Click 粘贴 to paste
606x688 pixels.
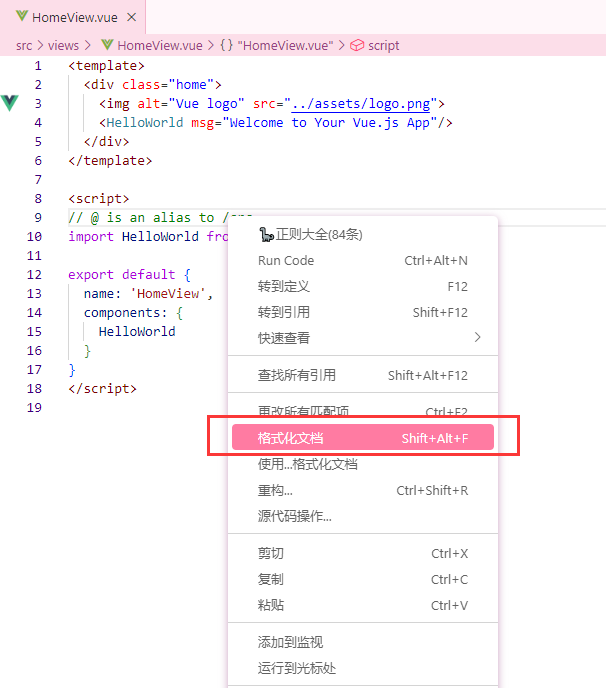(x=271, y=605)
